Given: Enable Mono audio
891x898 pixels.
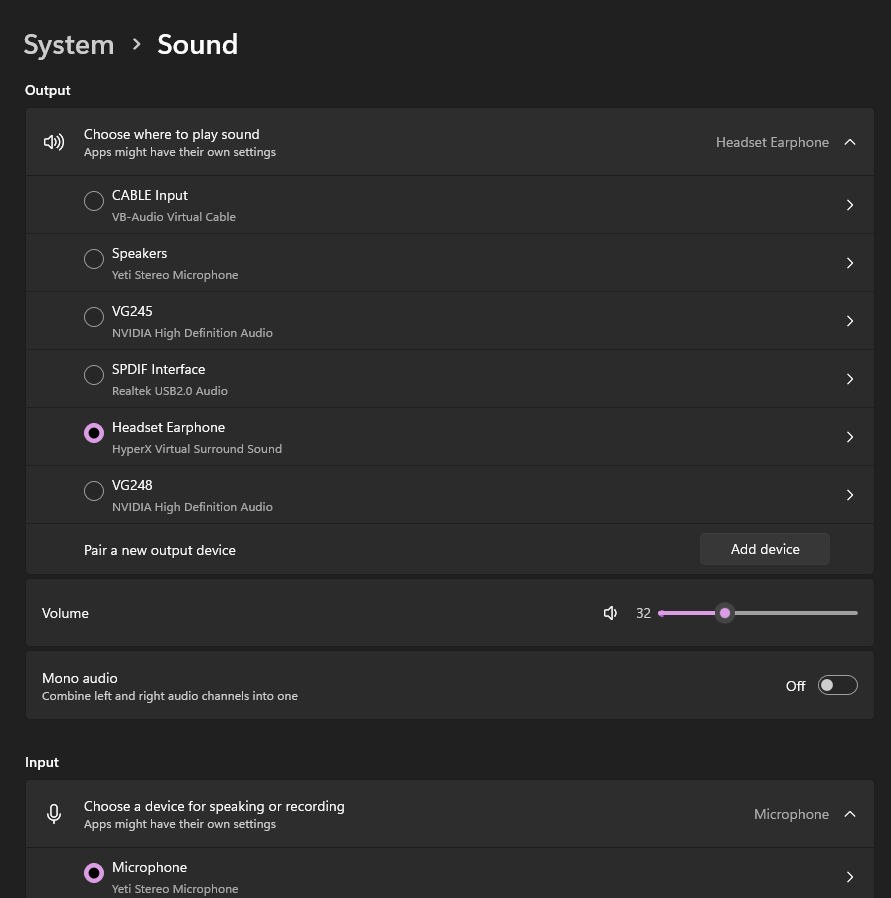Looking at the screenshot, I should pos(837,685).
